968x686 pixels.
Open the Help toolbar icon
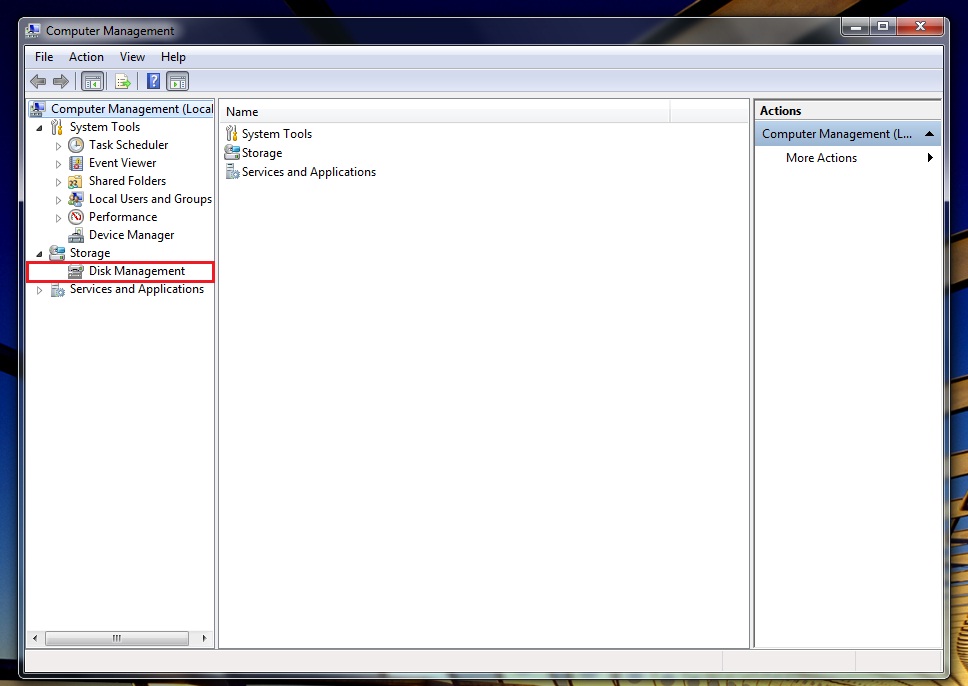coord(154,81)
